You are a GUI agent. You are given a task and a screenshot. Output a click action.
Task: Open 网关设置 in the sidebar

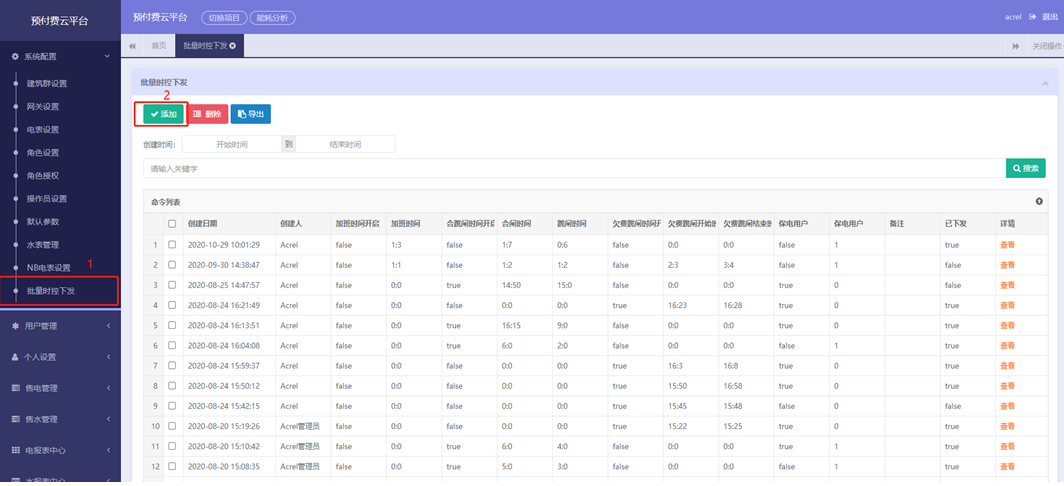click(x=43, y=107)
